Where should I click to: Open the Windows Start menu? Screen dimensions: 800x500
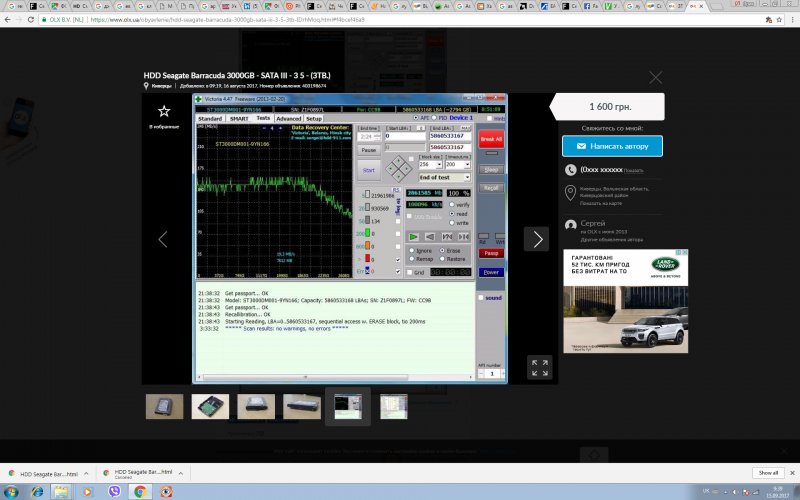10,492
